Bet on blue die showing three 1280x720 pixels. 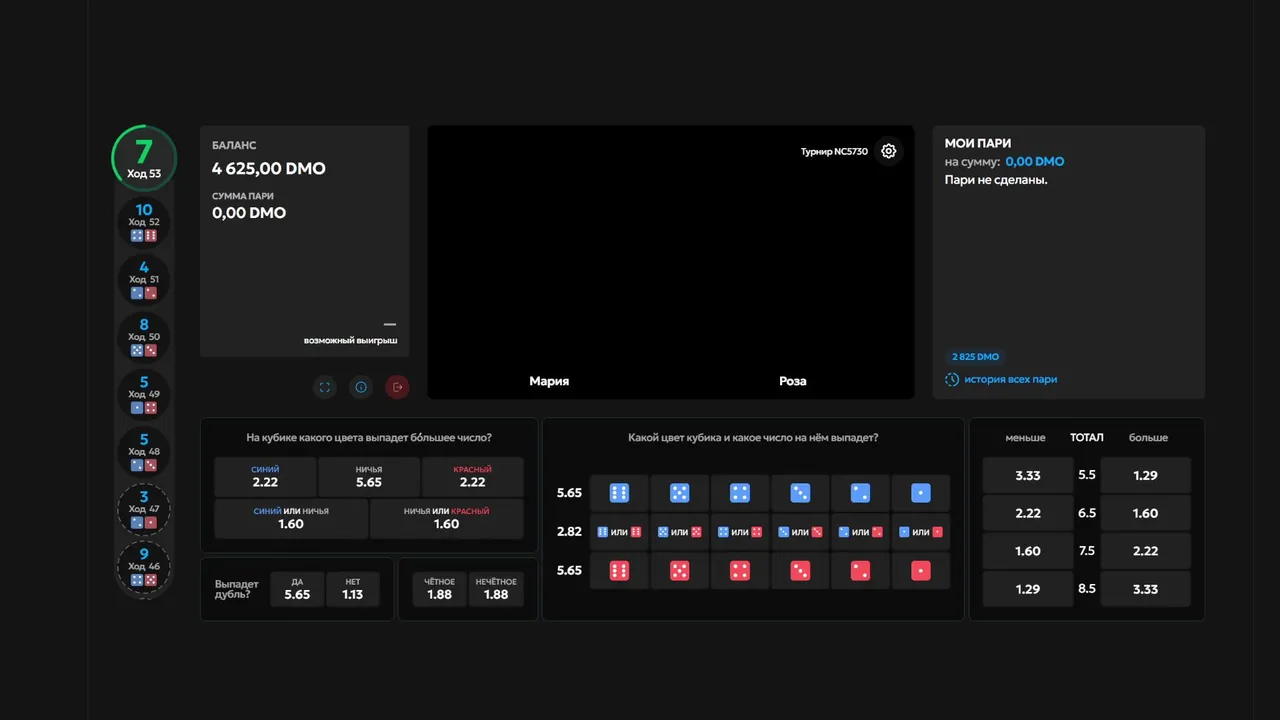tap(800, 493)
